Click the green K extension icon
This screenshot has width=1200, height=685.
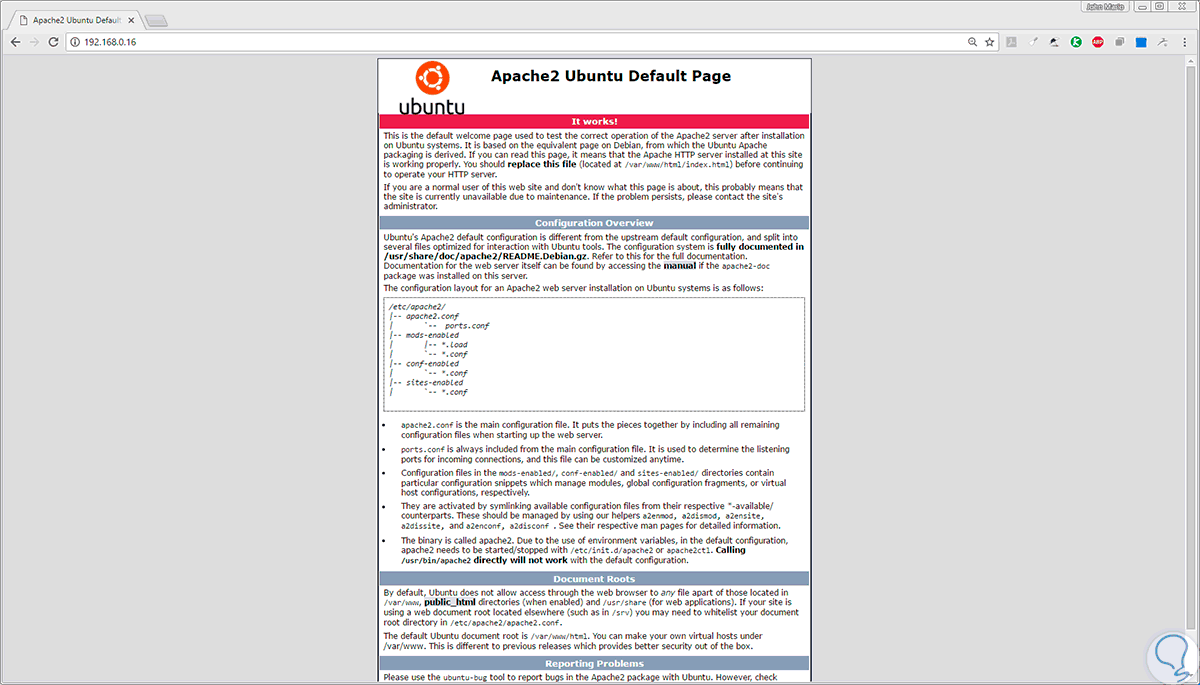(x=1076, y=42)
